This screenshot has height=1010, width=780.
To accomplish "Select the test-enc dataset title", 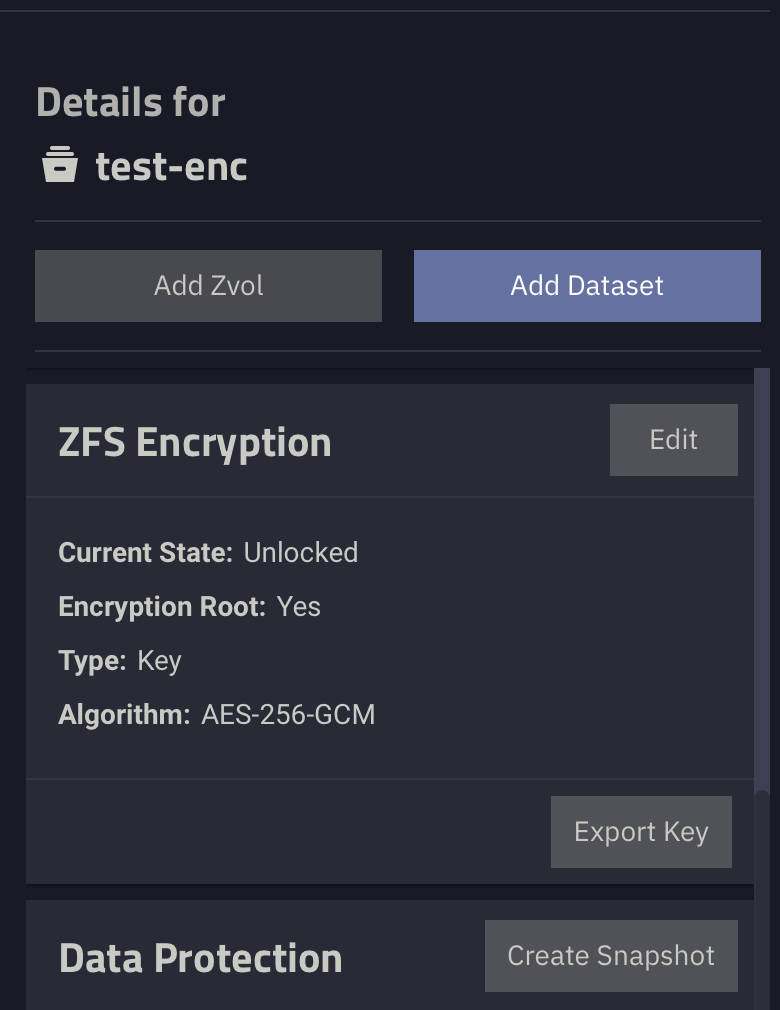I will (x=171, y=167).
